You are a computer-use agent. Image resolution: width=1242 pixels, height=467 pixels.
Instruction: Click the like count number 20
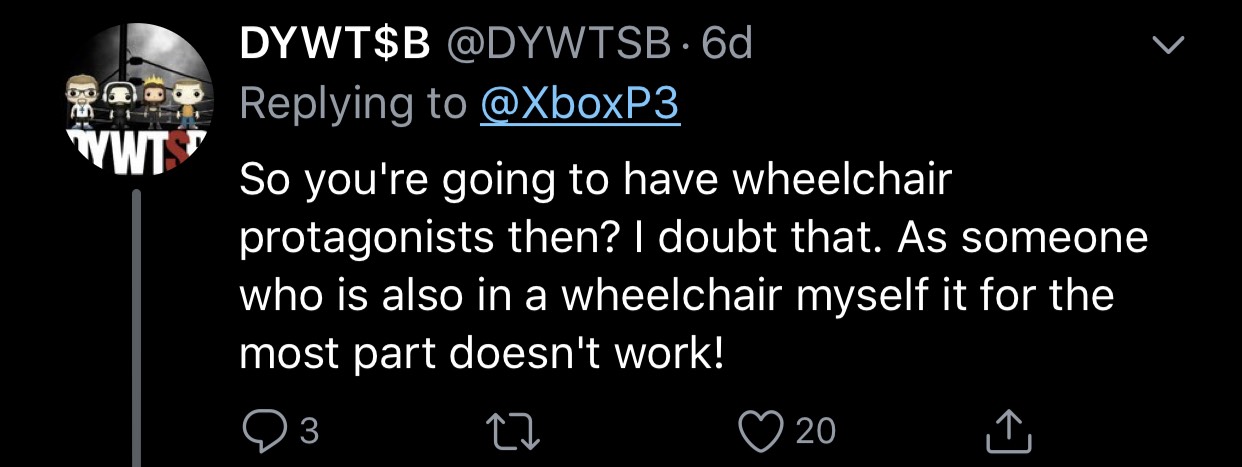pos(814,430)
